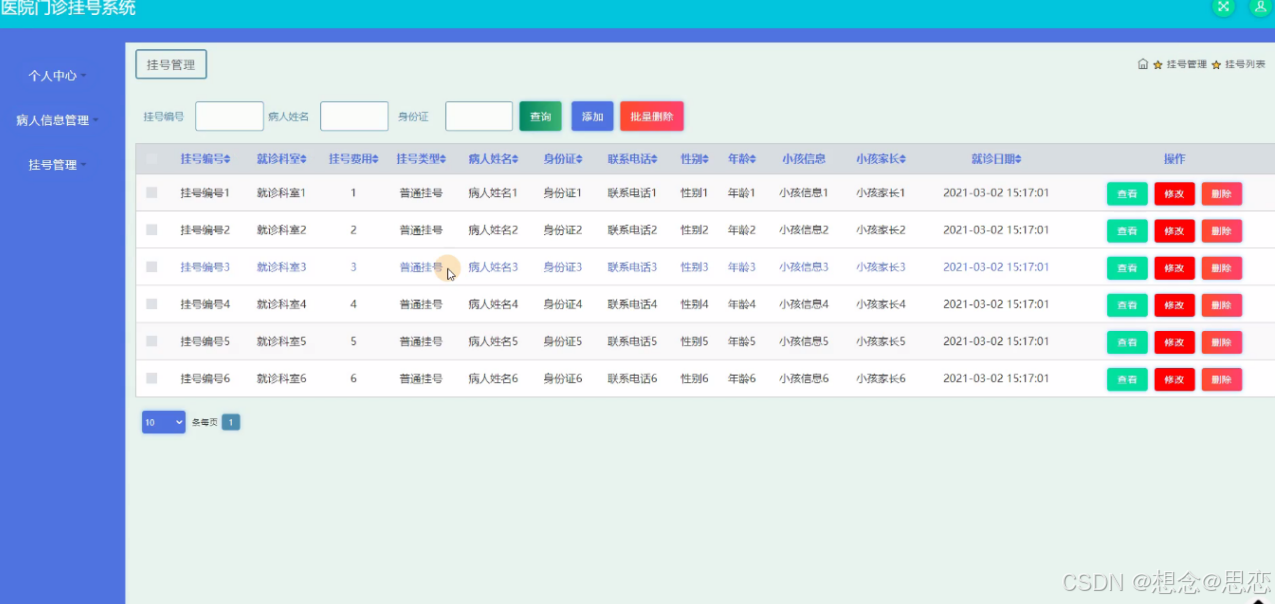Click 查看 for row 挂号编号1
This screenshot has width=1275, height=604.
click(1127, 194)
